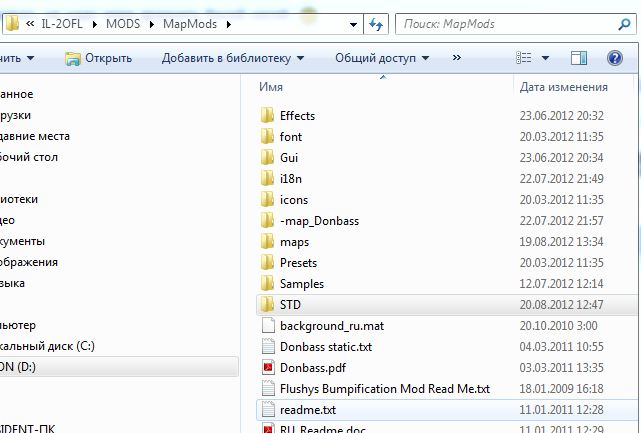This screenshot has height=433, width=641.
Task: Select readme.txt file name
Action: point(308,410)
